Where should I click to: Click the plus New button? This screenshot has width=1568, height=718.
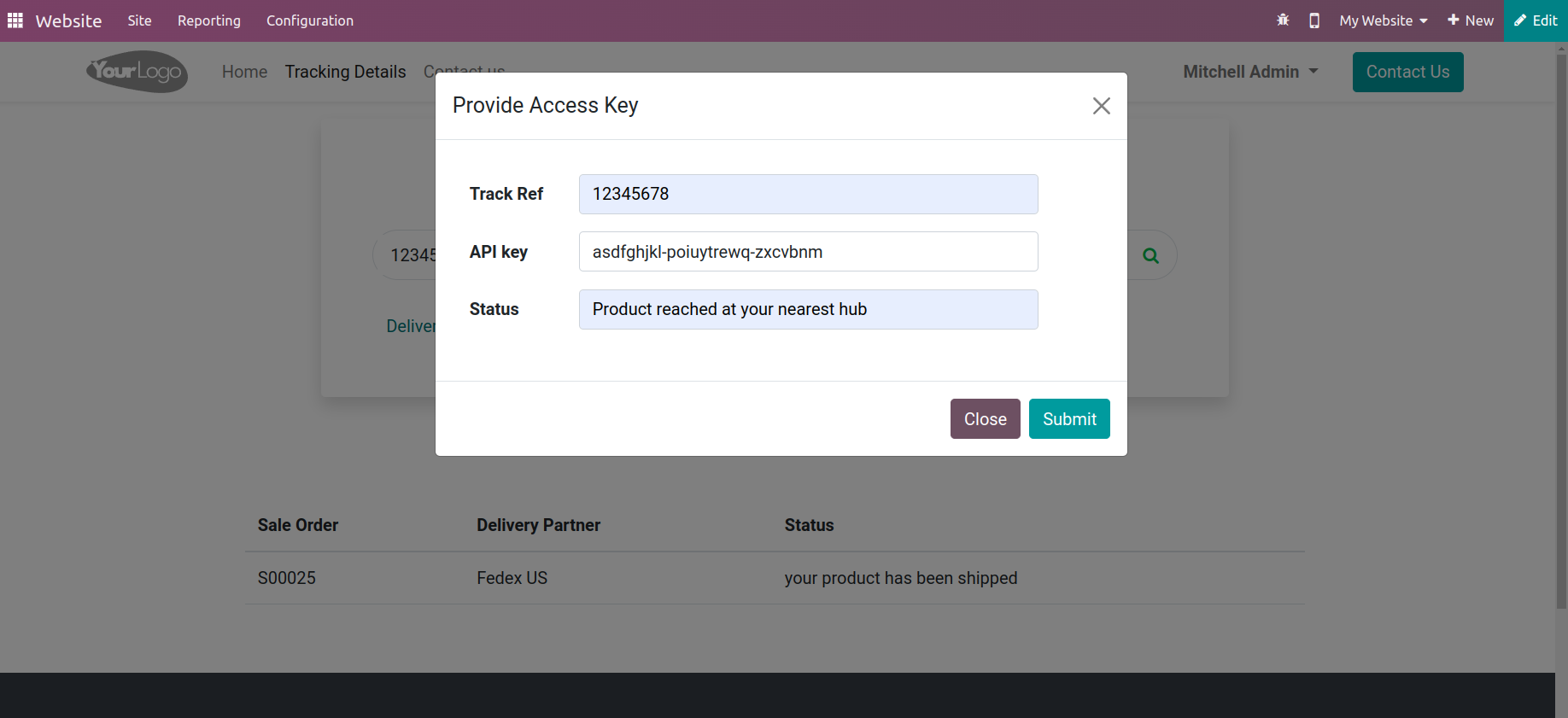pos(1470,20)
